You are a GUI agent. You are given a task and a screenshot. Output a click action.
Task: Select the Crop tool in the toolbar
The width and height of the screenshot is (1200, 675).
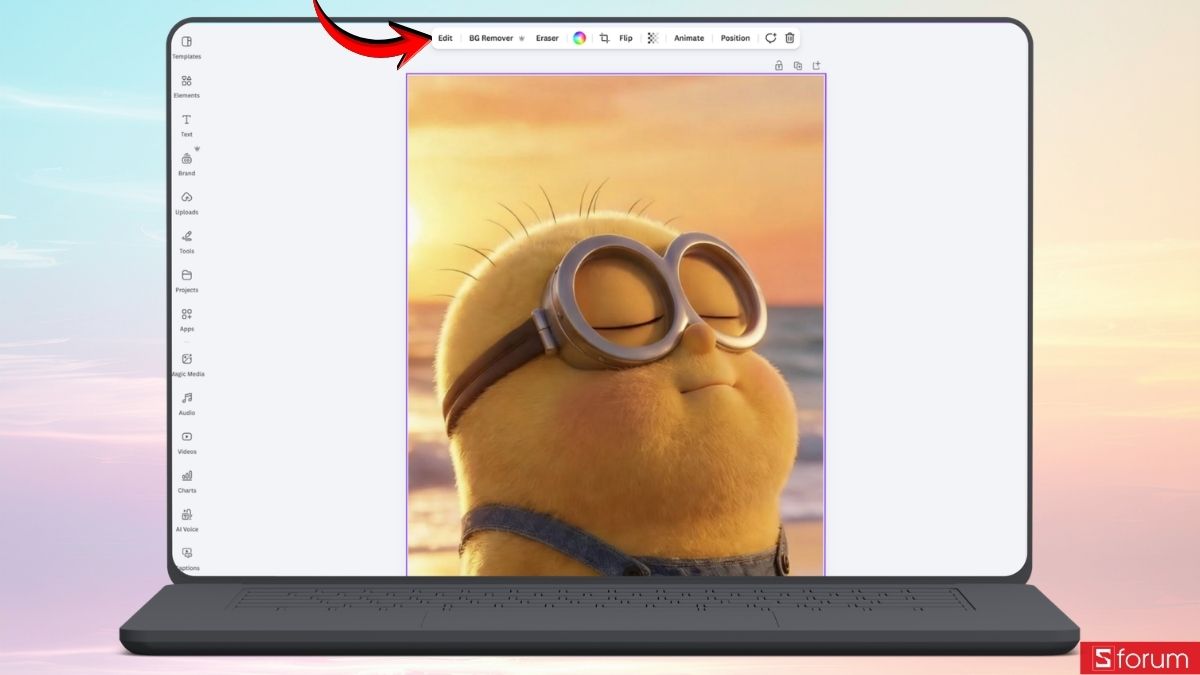[x=605, y=38]
